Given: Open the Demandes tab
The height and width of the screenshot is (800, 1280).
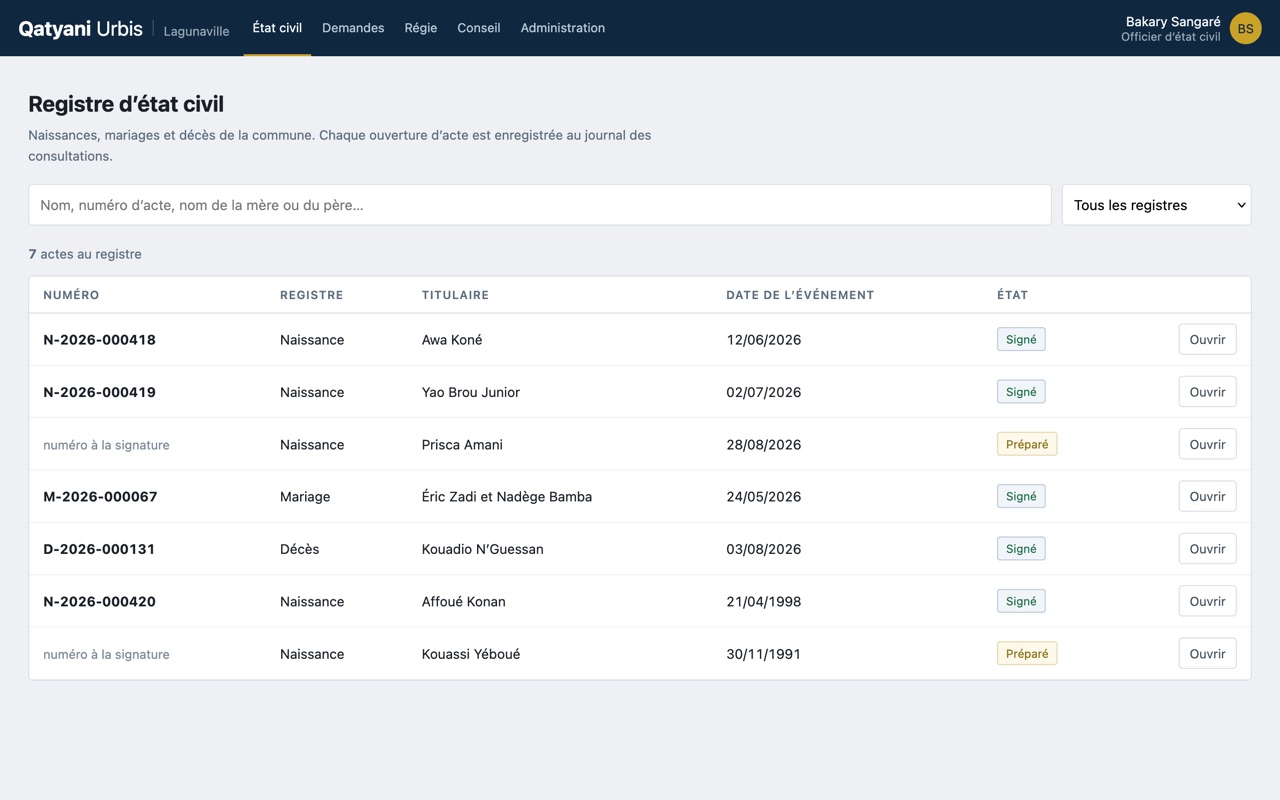Looking at the screenshot, I should (x=353, y=28).
